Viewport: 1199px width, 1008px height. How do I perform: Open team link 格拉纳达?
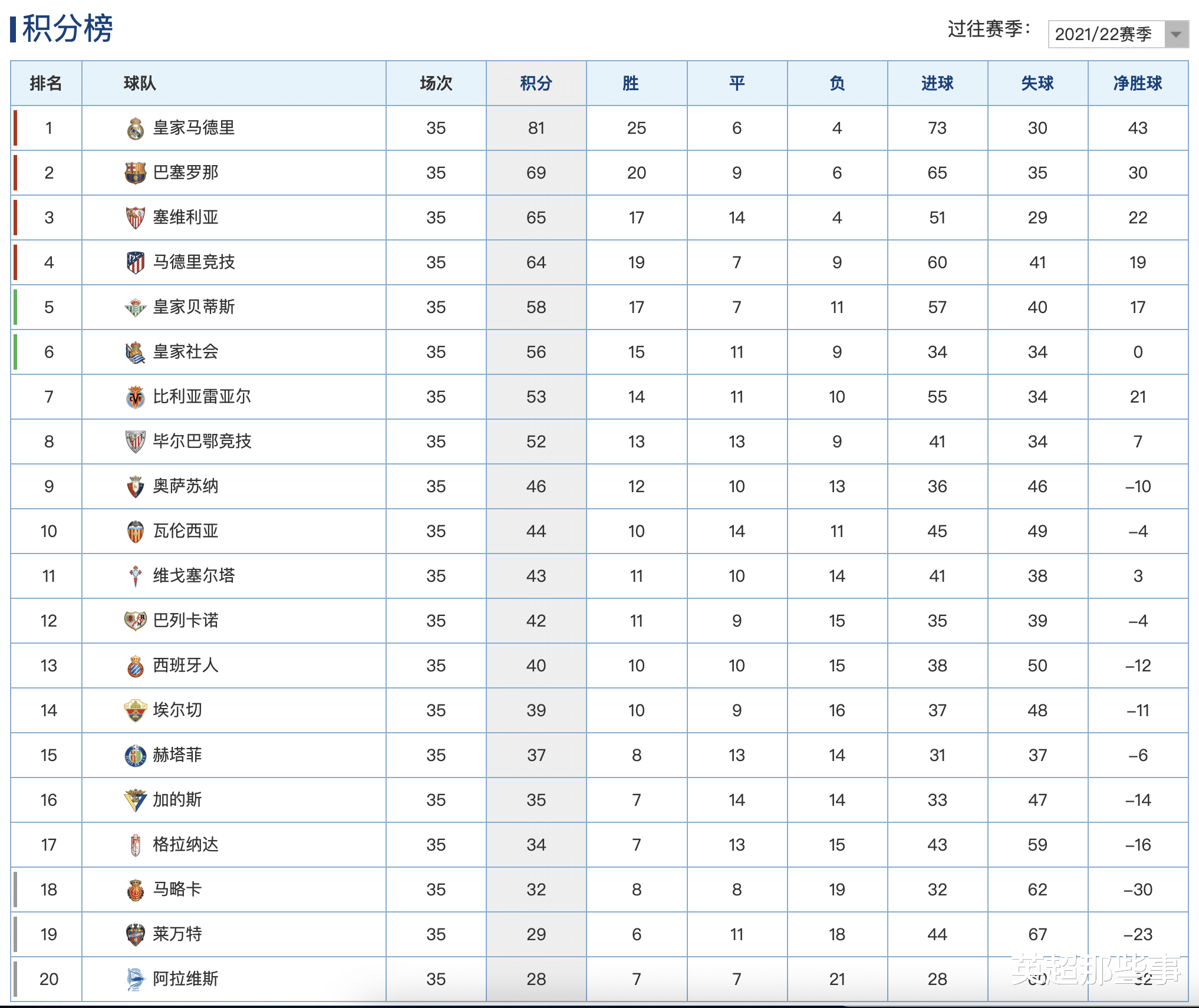click(186, 845)
